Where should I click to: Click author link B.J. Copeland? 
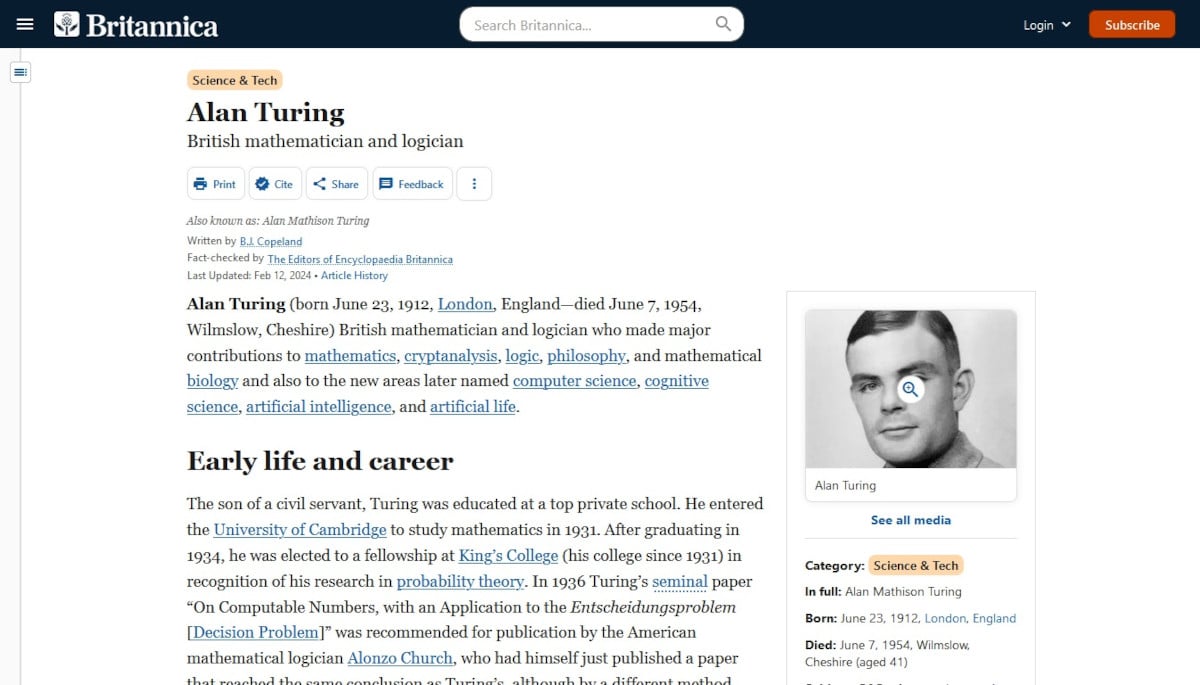pyautogui.click(x=270, y=241)
